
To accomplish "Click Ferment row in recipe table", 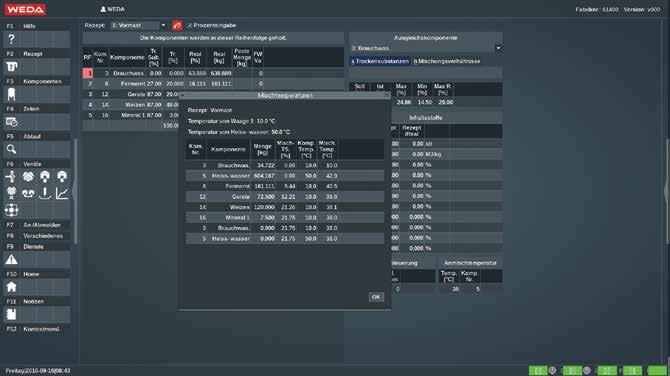I will pyautogui.click(x=213, y=84).
